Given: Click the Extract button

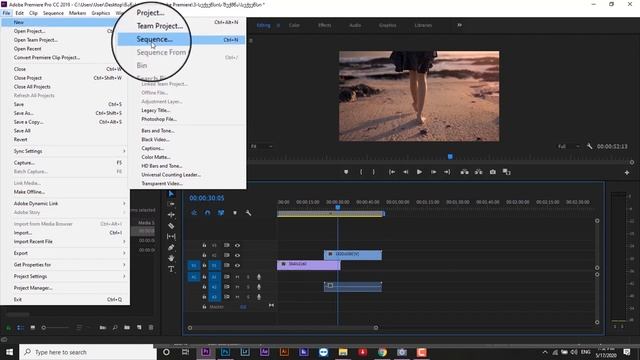Looking at the screenshot, I should [478, 172].
